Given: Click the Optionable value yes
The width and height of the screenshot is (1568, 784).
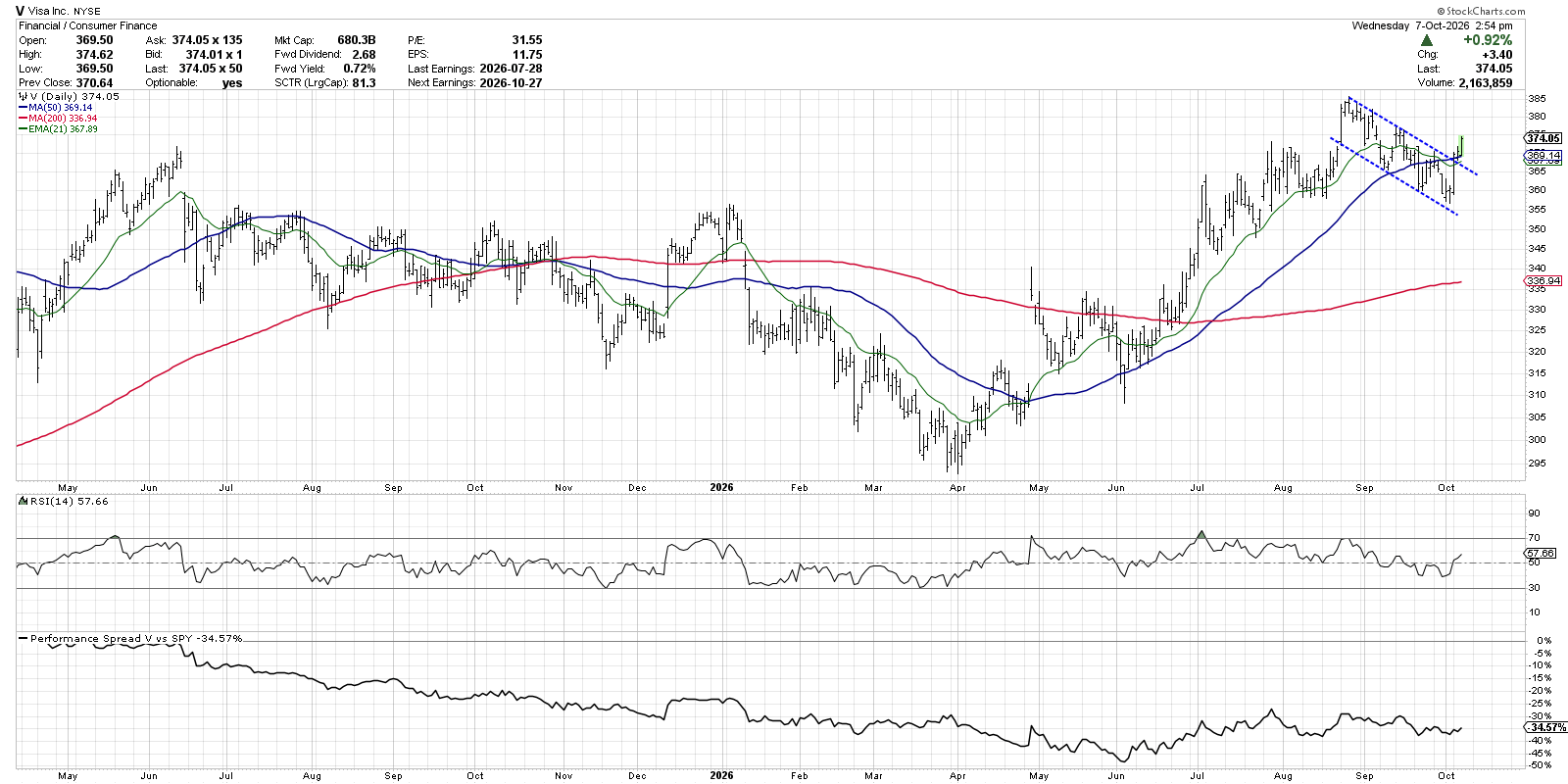Looking at the screenshot, I should point(232,83).
